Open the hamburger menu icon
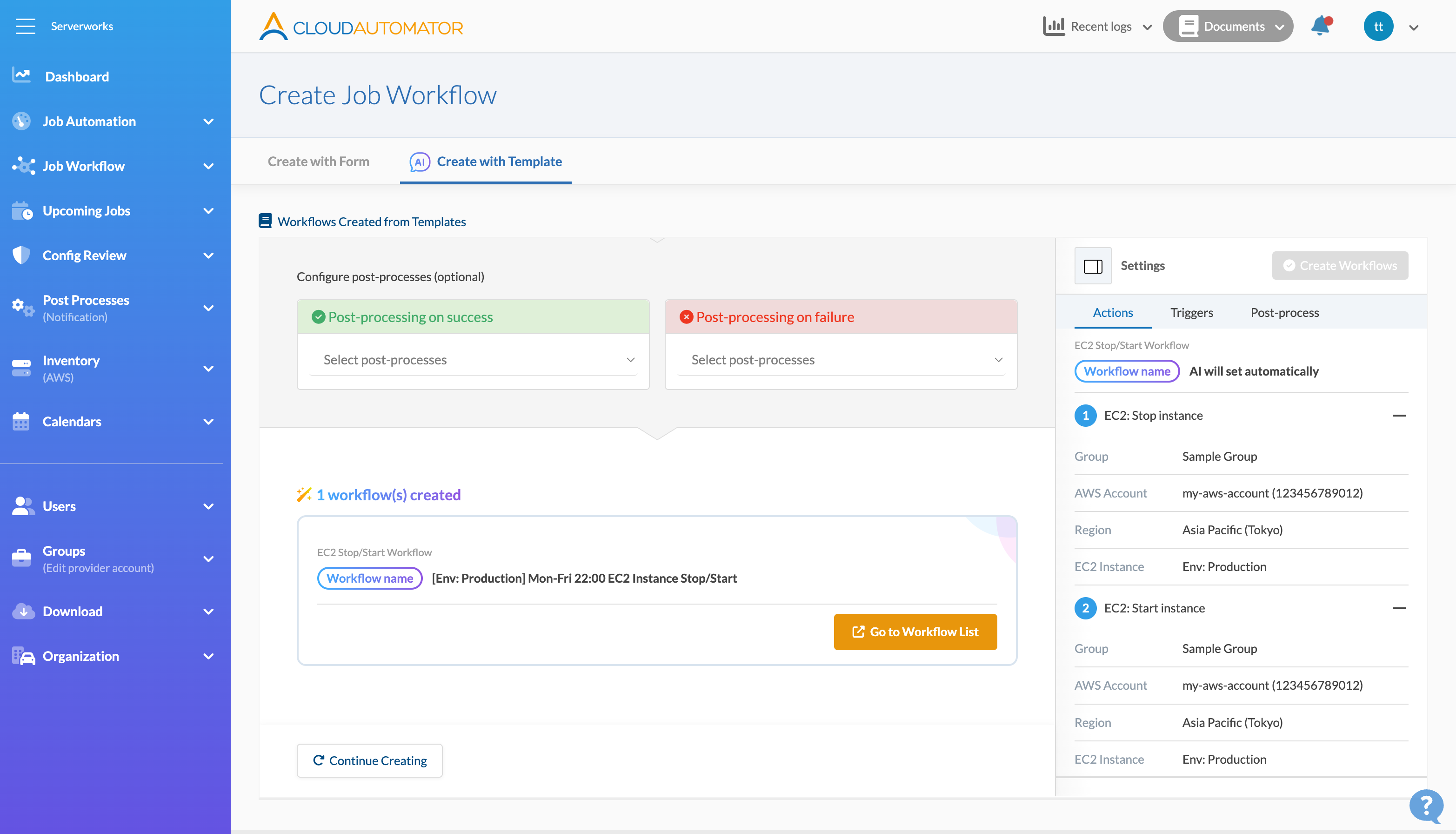 (x=25, y=27)
